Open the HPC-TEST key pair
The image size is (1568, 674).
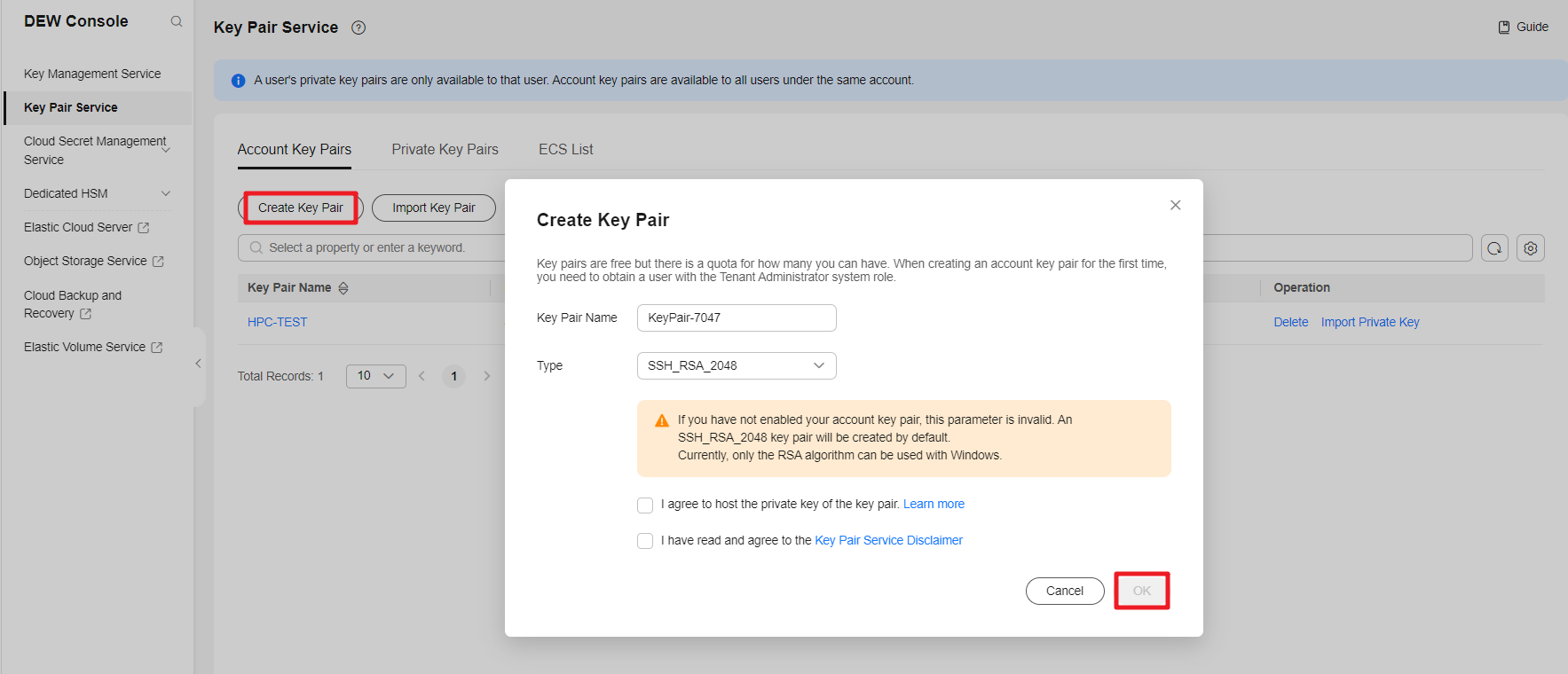tap(278, 322)
